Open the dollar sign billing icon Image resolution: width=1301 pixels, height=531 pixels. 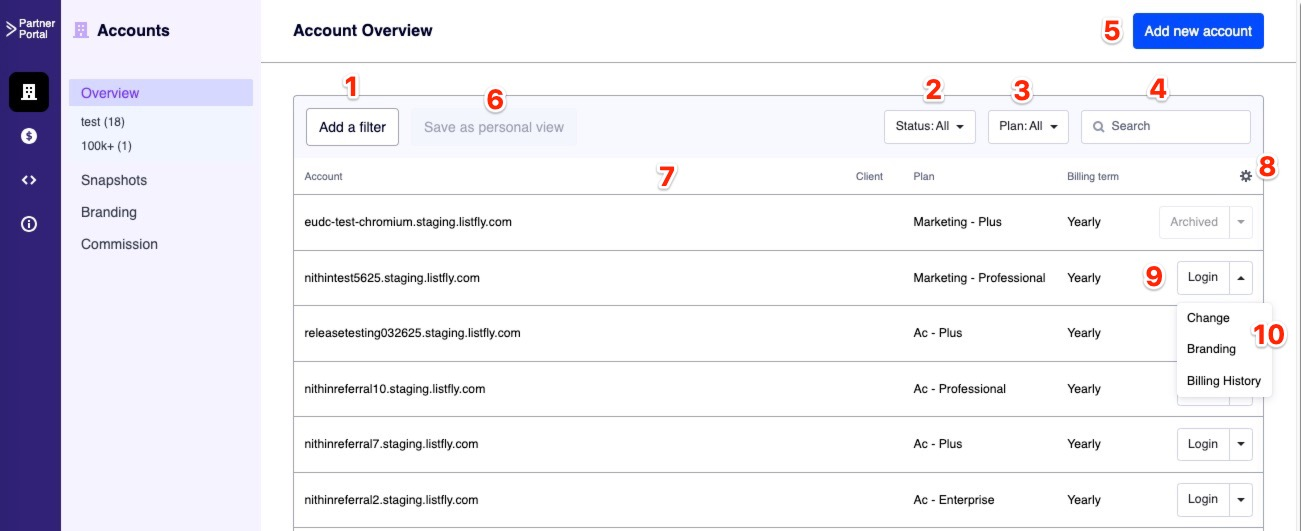(x=29, y=136)
